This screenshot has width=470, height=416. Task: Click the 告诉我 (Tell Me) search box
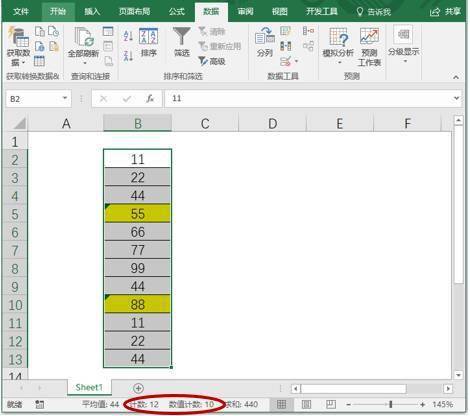pos(373,12)
